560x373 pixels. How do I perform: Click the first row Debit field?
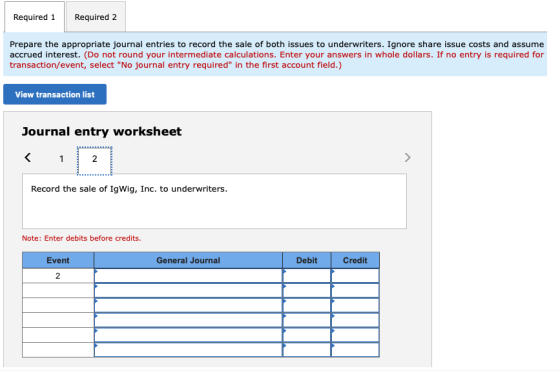pyautogui.click(x=307, y=276)
